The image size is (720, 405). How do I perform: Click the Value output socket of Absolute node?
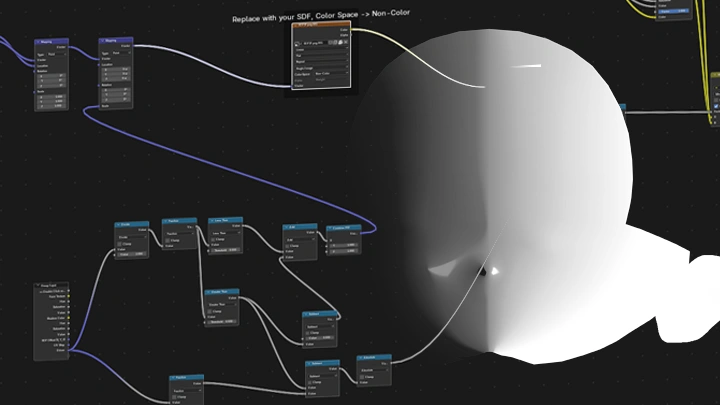pyautogui.click(x=392, y=363)
